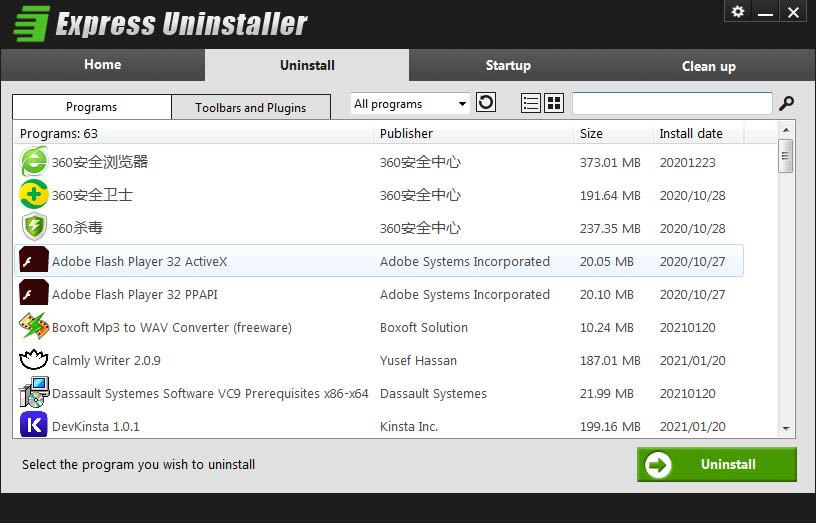Screen dimensions: 816x523
Task: Click the Yusef Hassan publisher cell
Action: click(x=418, y=360)
